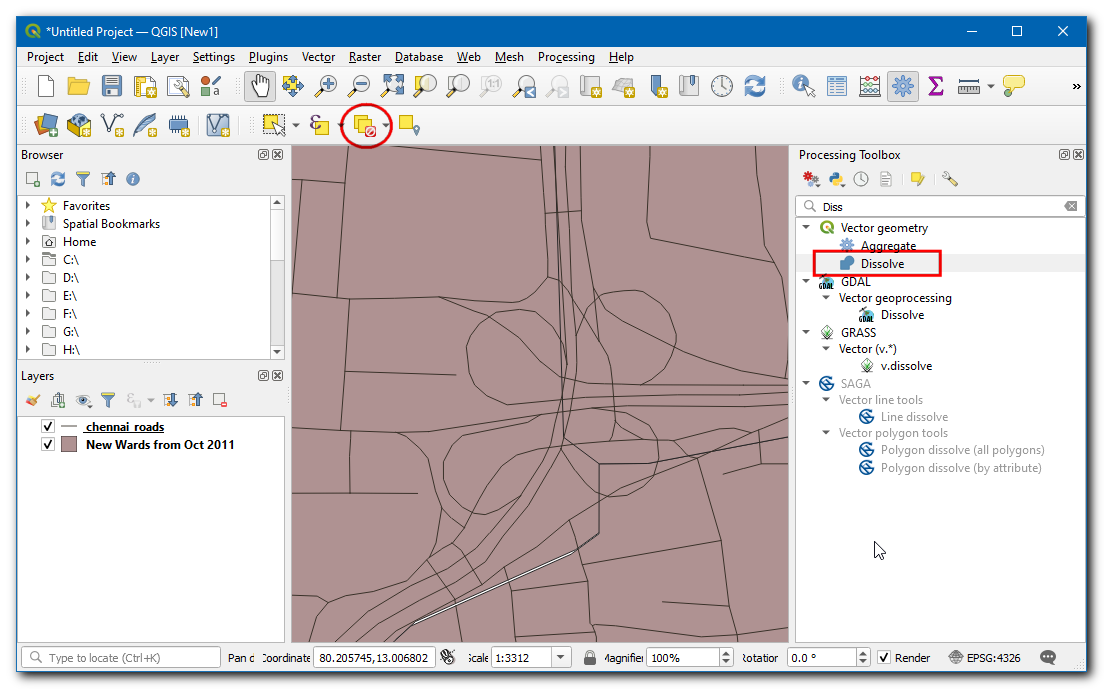
Task: Click the New Wards layer color swatch
Action: click(69, 445)
